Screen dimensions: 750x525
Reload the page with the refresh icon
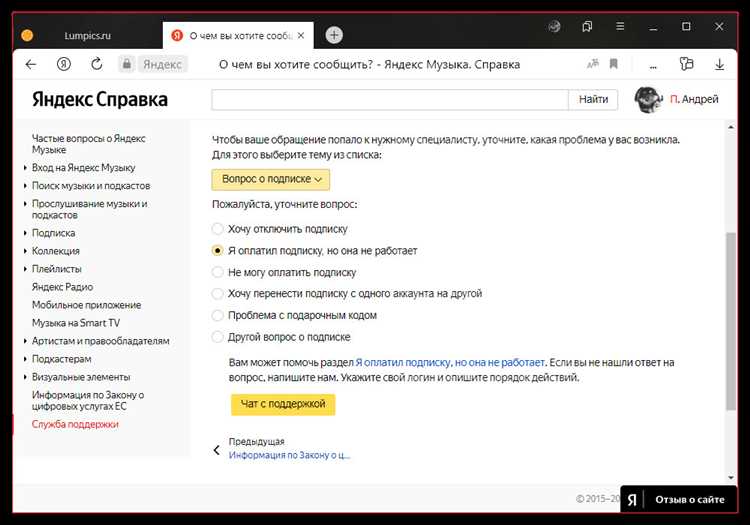point(97,64)
